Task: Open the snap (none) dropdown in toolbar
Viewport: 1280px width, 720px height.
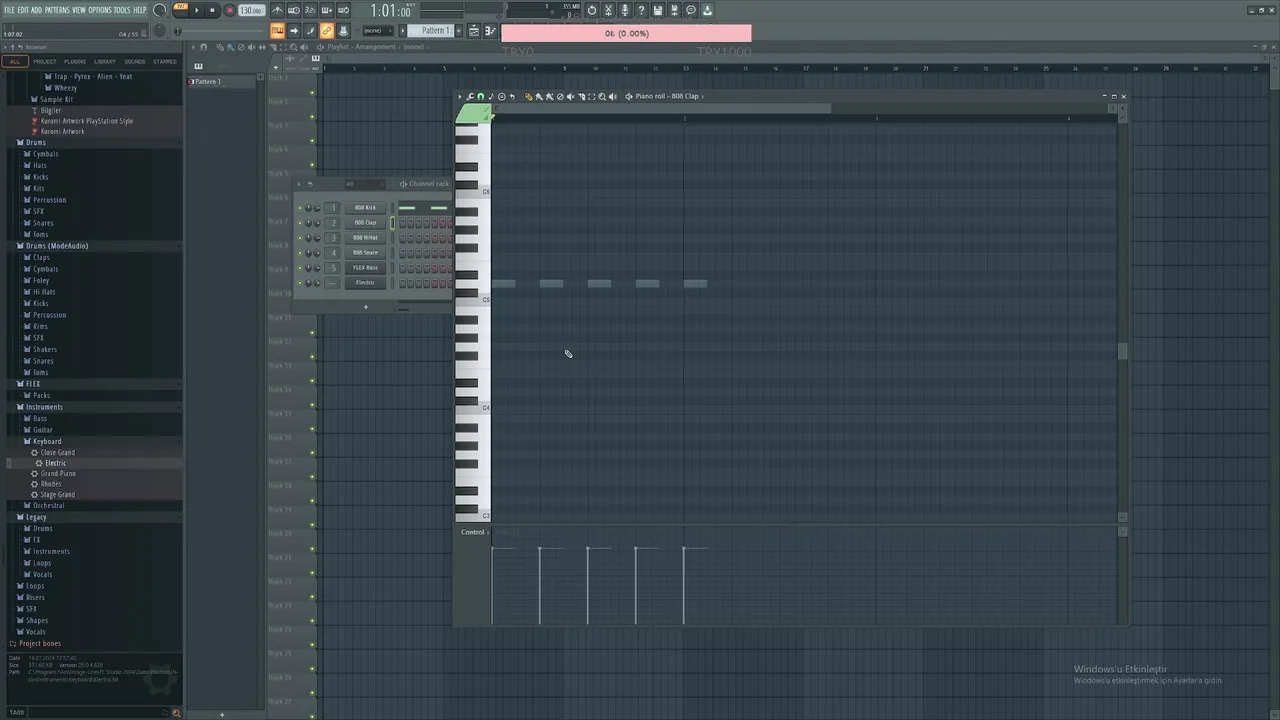Action: [x=377, y=31]
